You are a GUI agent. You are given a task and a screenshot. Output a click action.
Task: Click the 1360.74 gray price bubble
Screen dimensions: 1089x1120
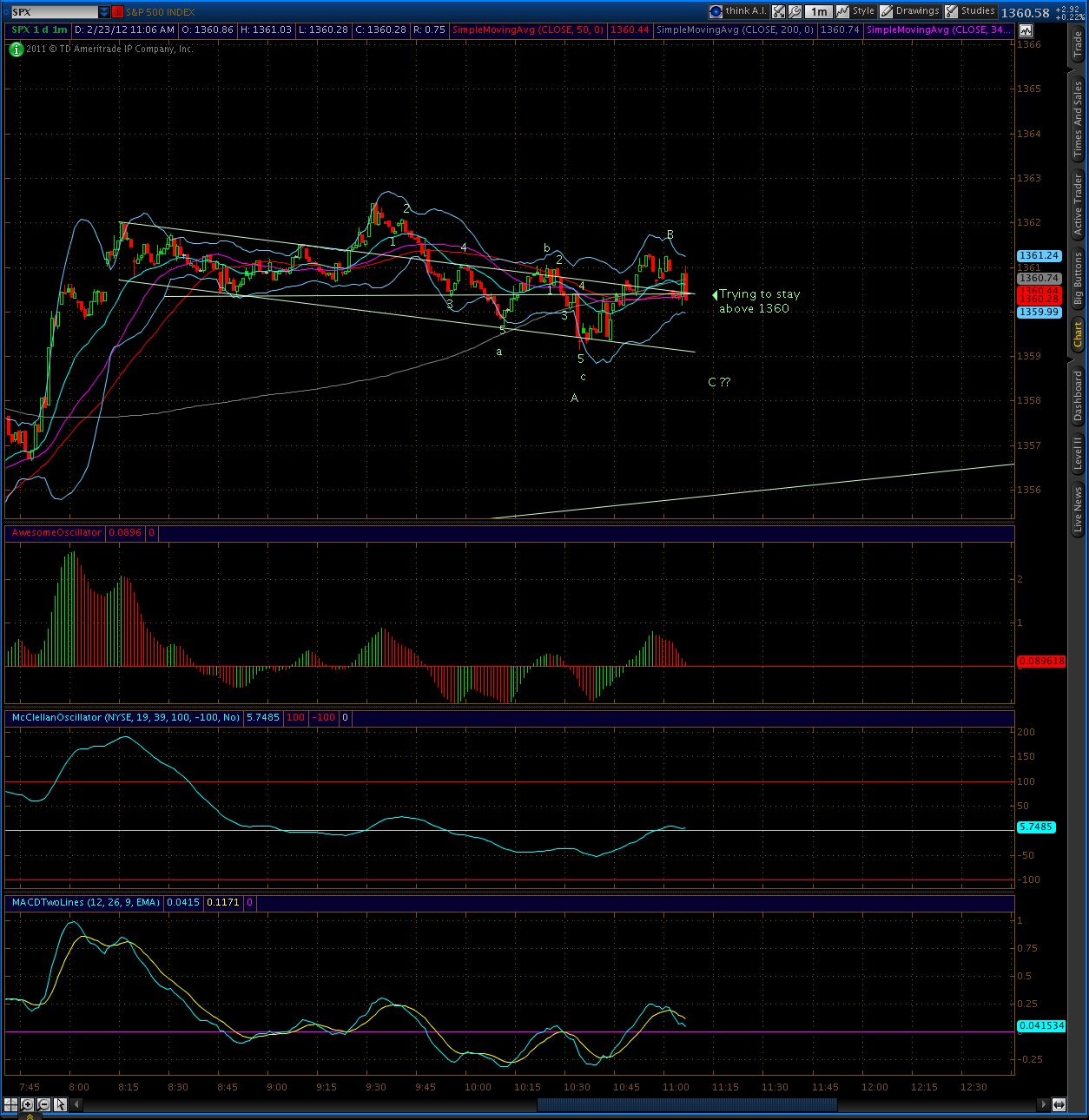click(1039, 279)
